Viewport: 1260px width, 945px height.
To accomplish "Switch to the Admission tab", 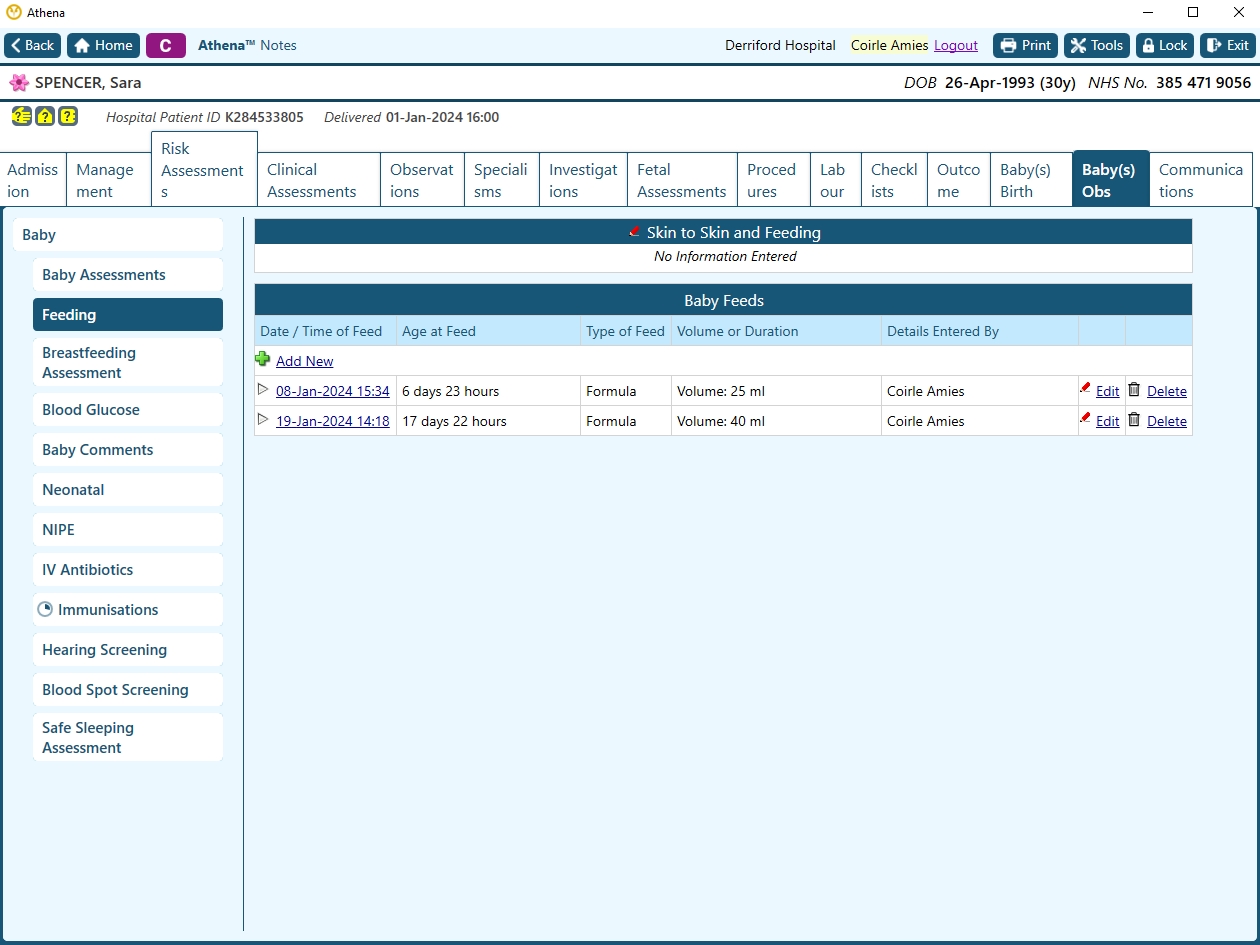I will coord(33,180).
